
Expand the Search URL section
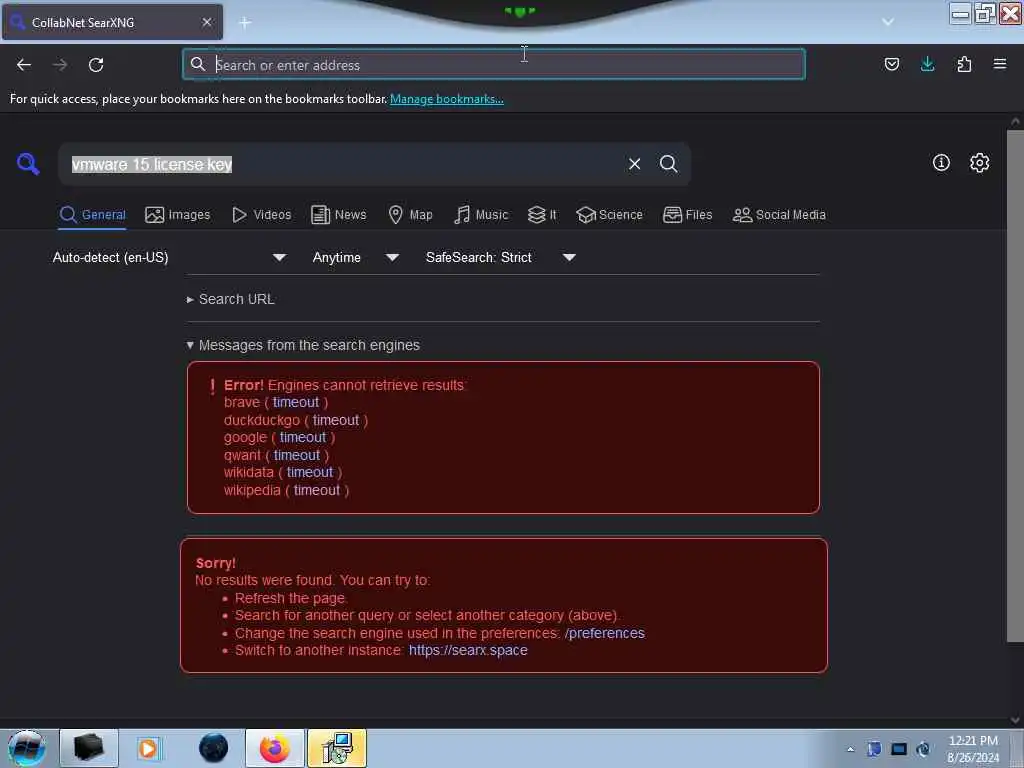point(231,299)
